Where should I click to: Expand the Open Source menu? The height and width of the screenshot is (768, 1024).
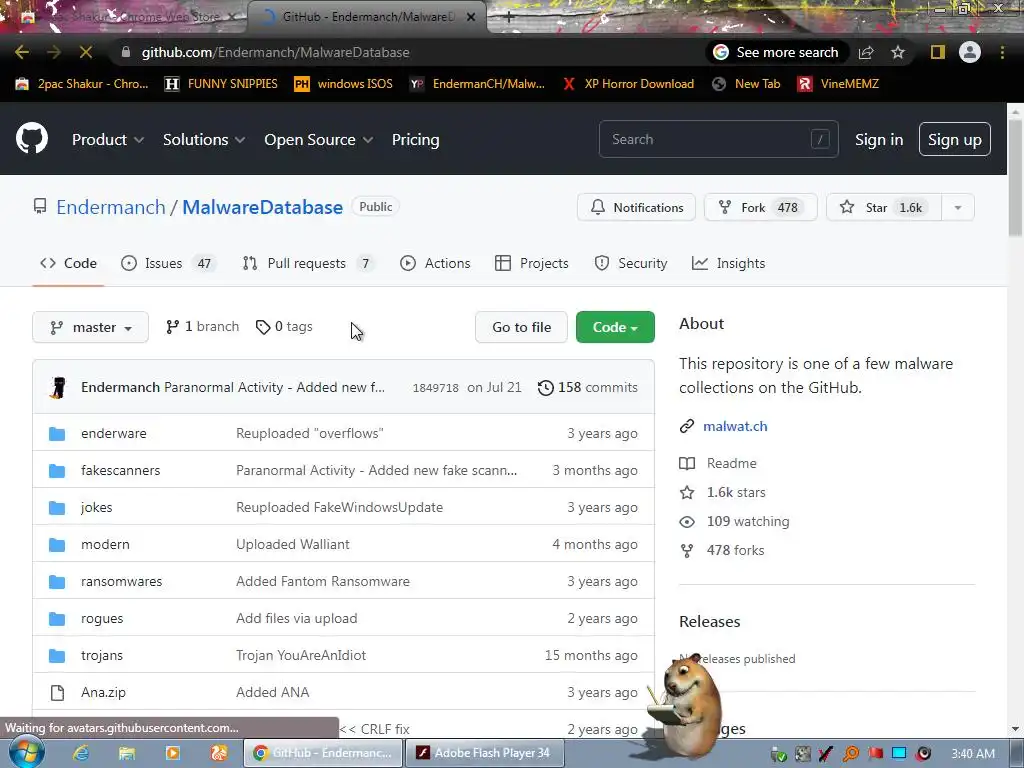[319, 140]
